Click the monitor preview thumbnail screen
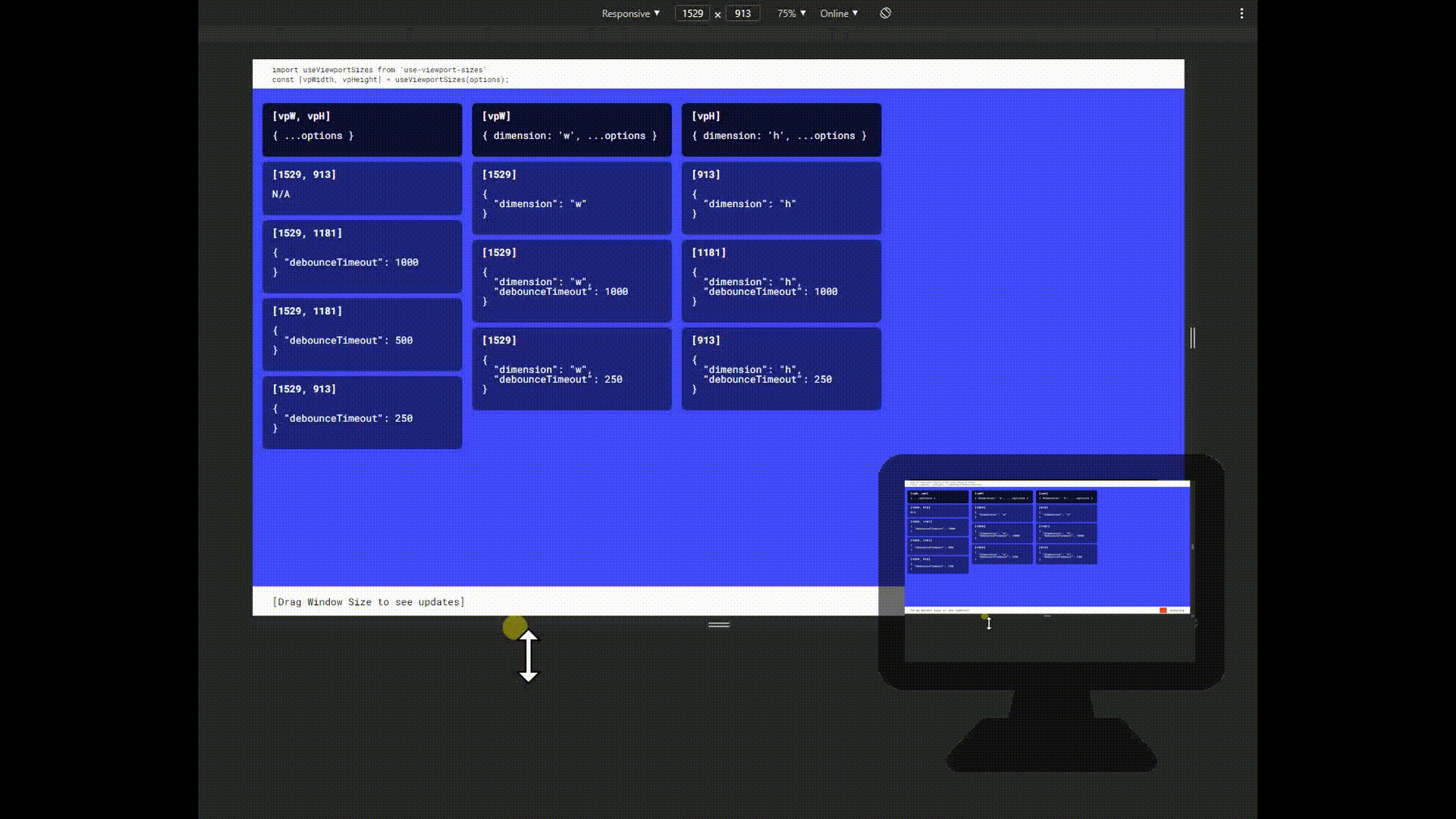This screenshot has height=819, width=1456. [1046, 546]
